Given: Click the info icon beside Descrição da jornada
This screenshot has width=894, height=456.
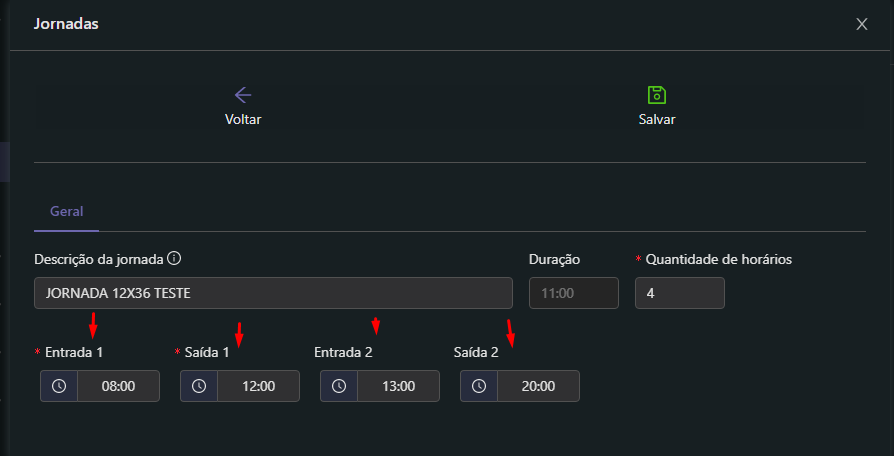Looking at the screenshot, I should pyautogui.click(x=174, y=258).
